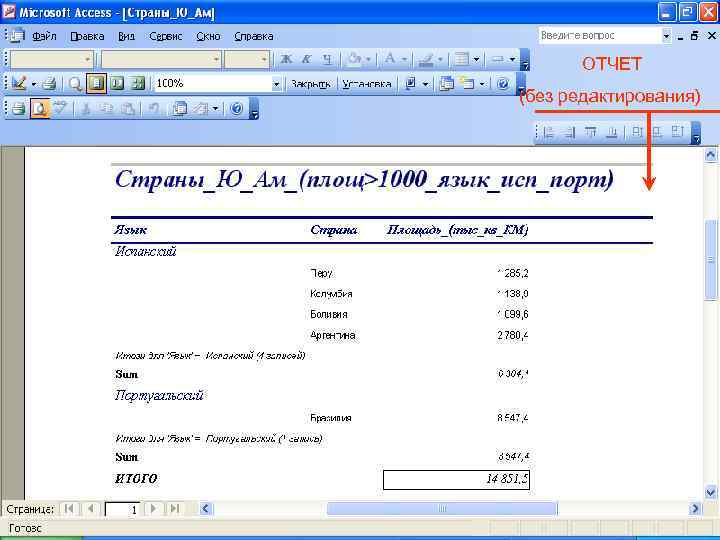Click the Copy icon

pyautogui.click(x=107, y=109)
